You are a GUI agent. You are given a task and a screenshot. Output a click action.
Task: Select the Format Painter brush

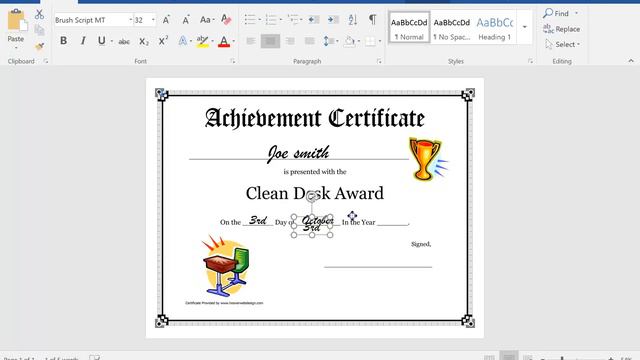point(39,46)
